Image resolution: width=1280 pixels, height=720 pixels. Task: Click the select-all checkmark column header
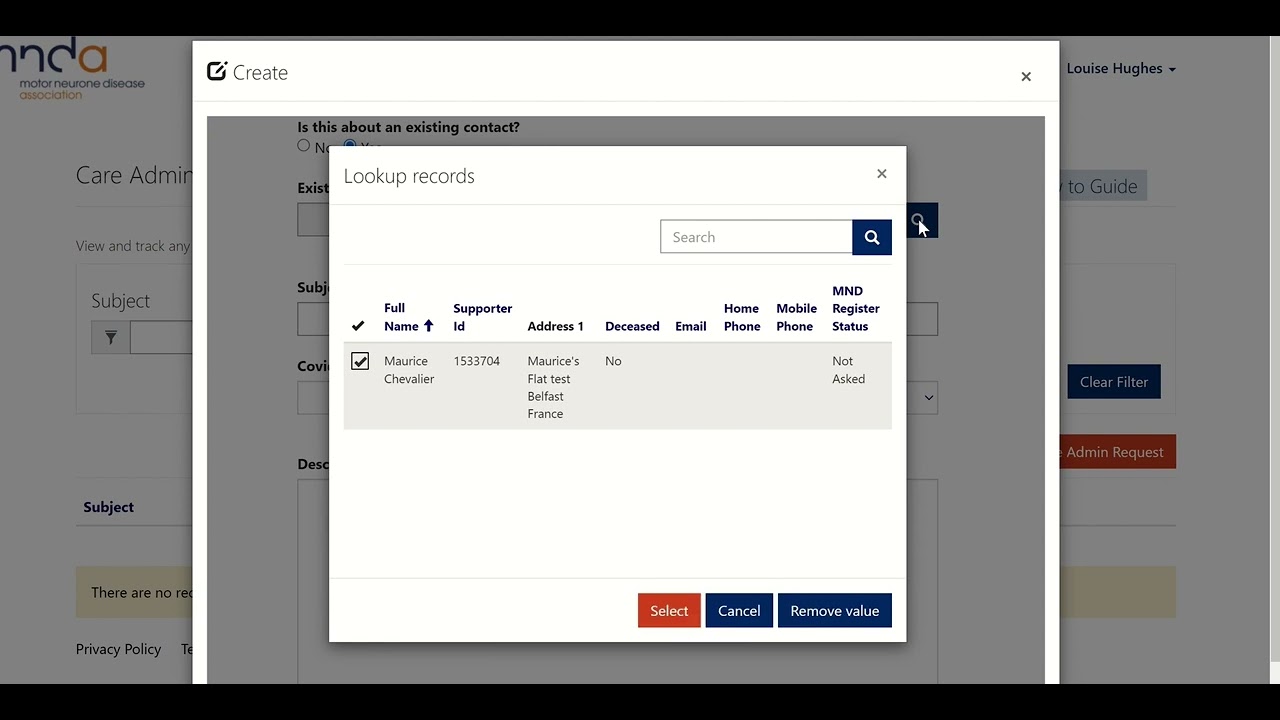click(358, 326)
